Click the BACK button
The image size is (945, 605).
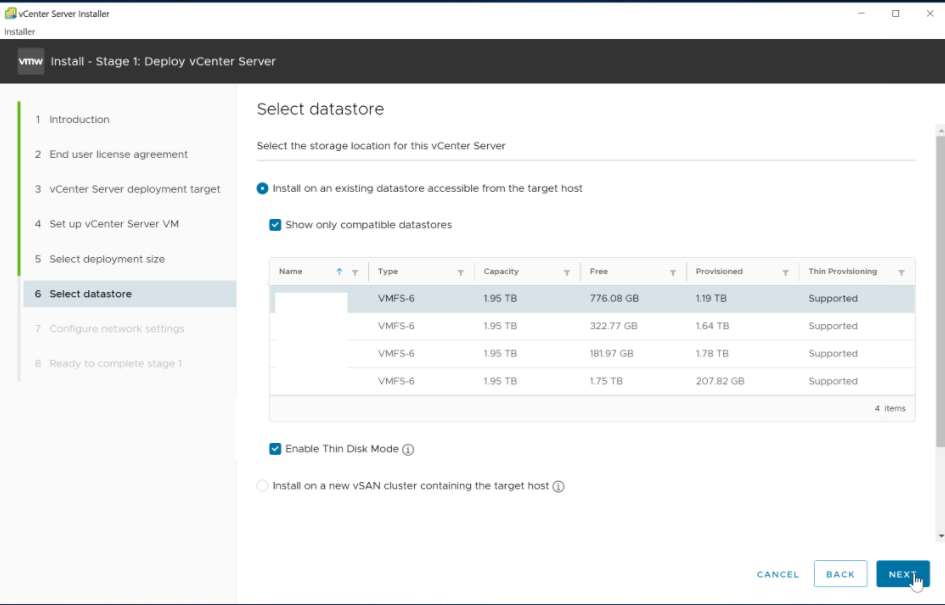pos(840,574)
